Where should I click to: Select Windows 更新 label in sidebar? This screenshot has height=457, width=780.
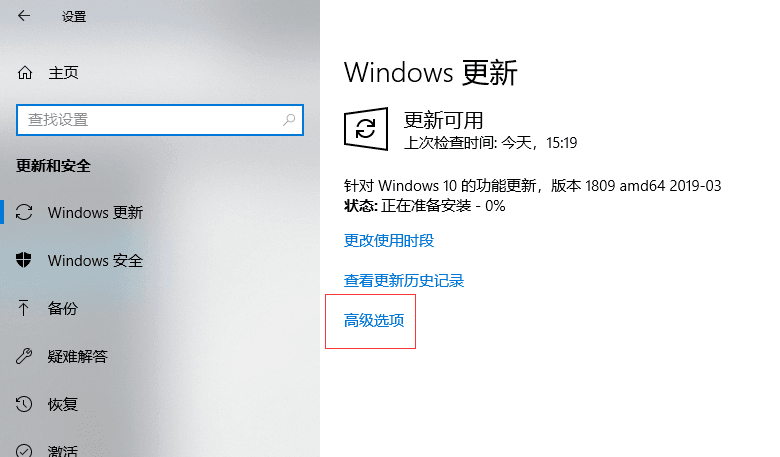pos(96,213)
